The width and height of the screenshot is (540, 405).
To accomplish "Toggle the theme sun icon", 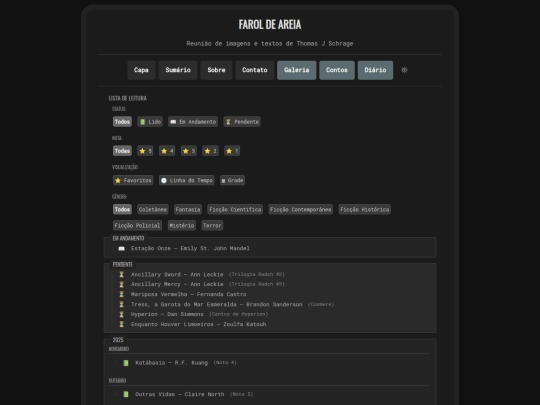I will click(x=404, y=70).
